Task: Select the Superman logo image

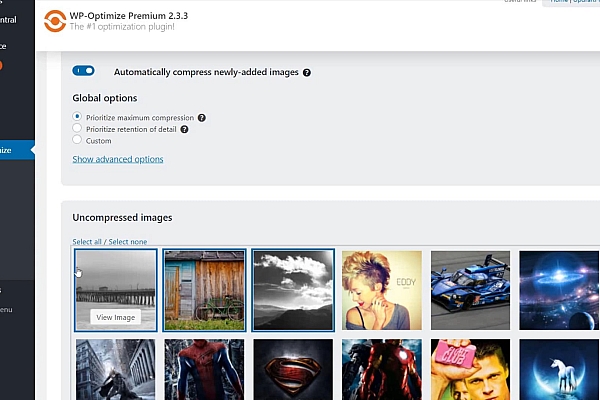Action: tap(293, 369)
